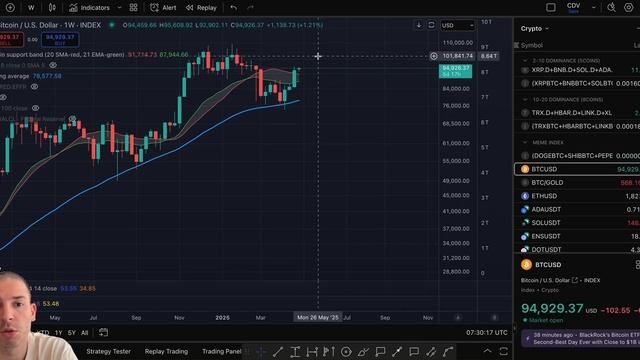Select the callout comment tool
Viewport: 640px width, 360px height.
[x=380, y=351]
